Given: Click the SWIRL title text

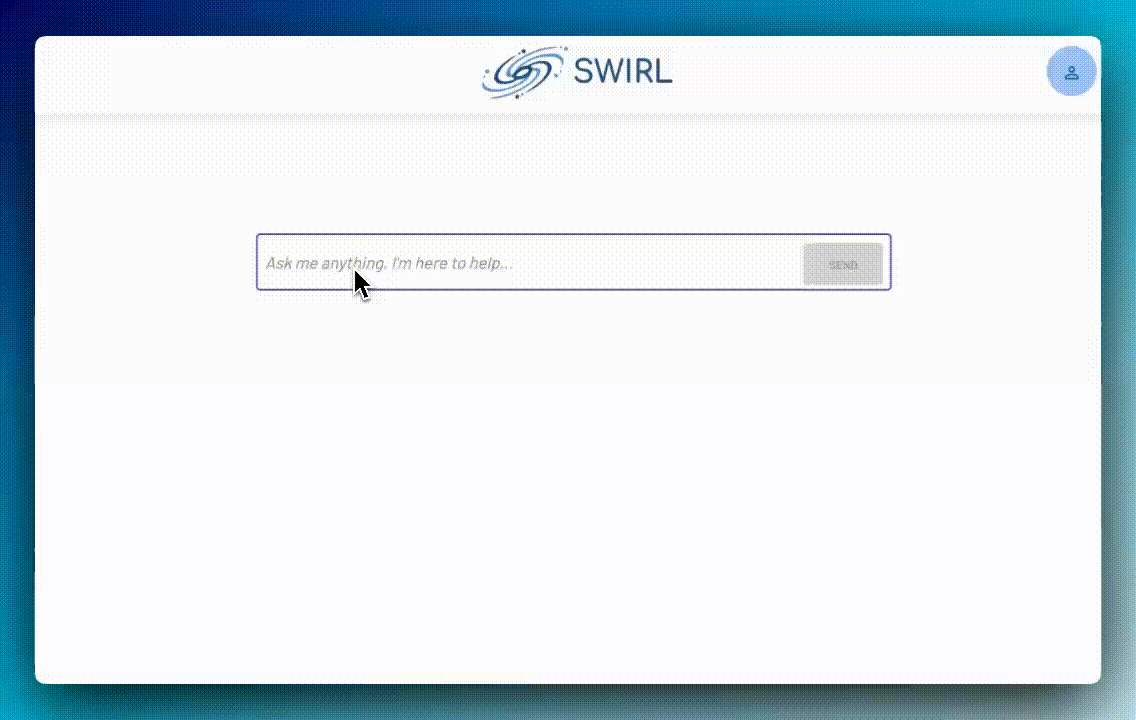Looking at the screenshot, I should coord(623,72).
